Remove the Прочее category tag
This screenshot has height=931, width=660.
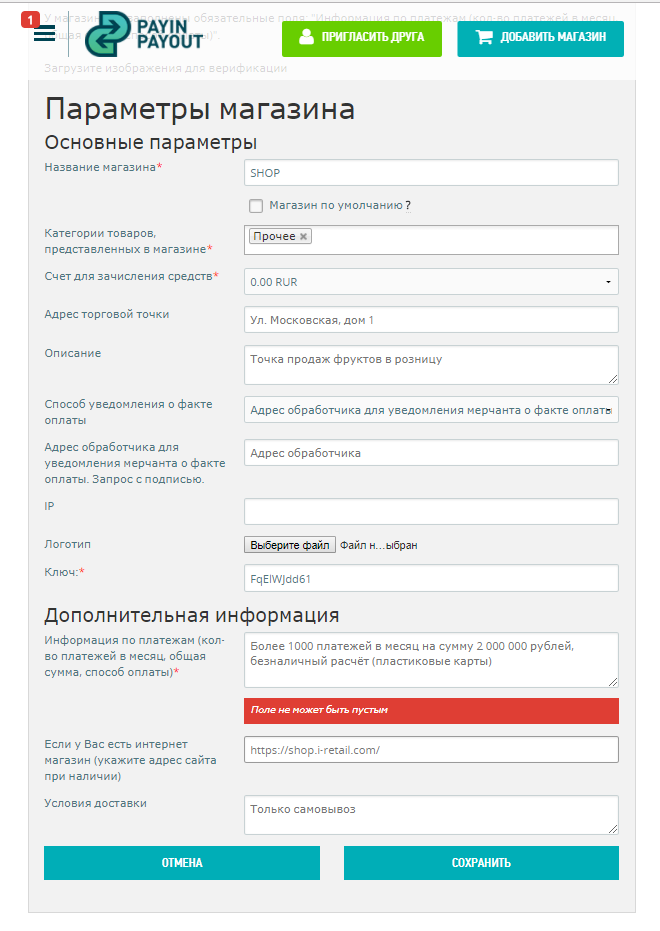click(304, 237)
